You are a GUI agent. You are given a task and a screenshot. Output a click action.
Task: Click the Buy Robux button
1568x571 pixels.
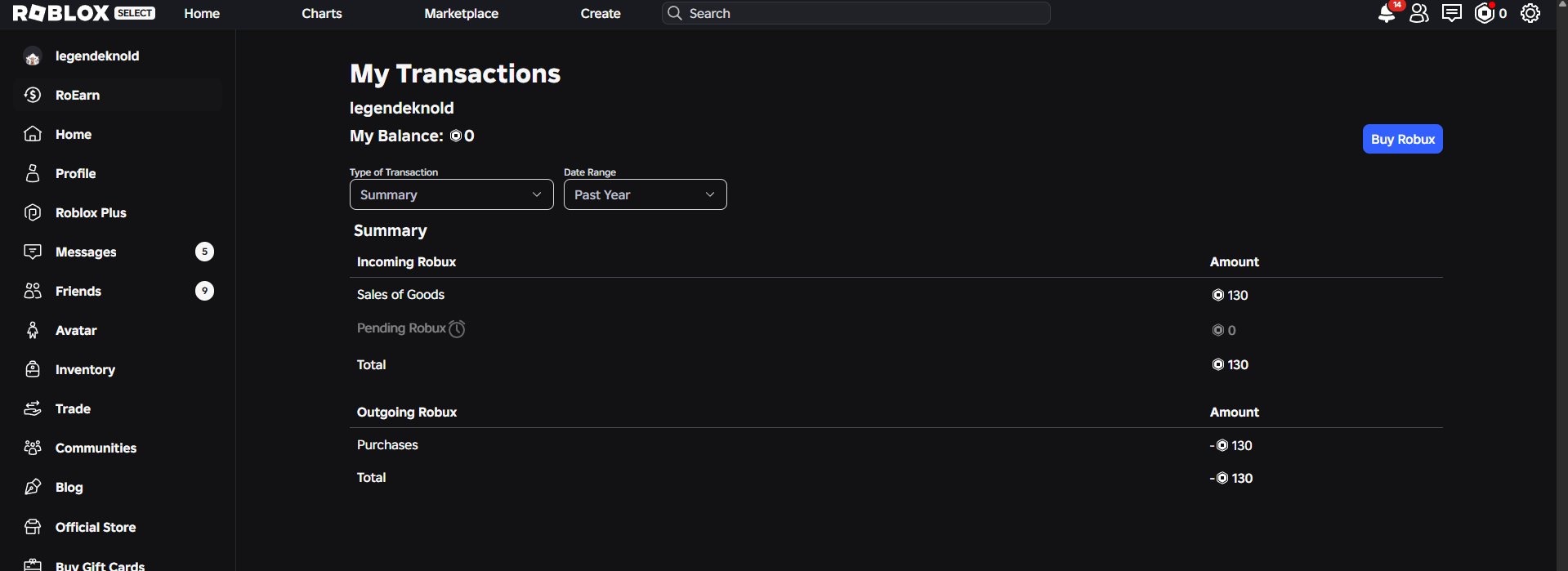pos(1402,139)
